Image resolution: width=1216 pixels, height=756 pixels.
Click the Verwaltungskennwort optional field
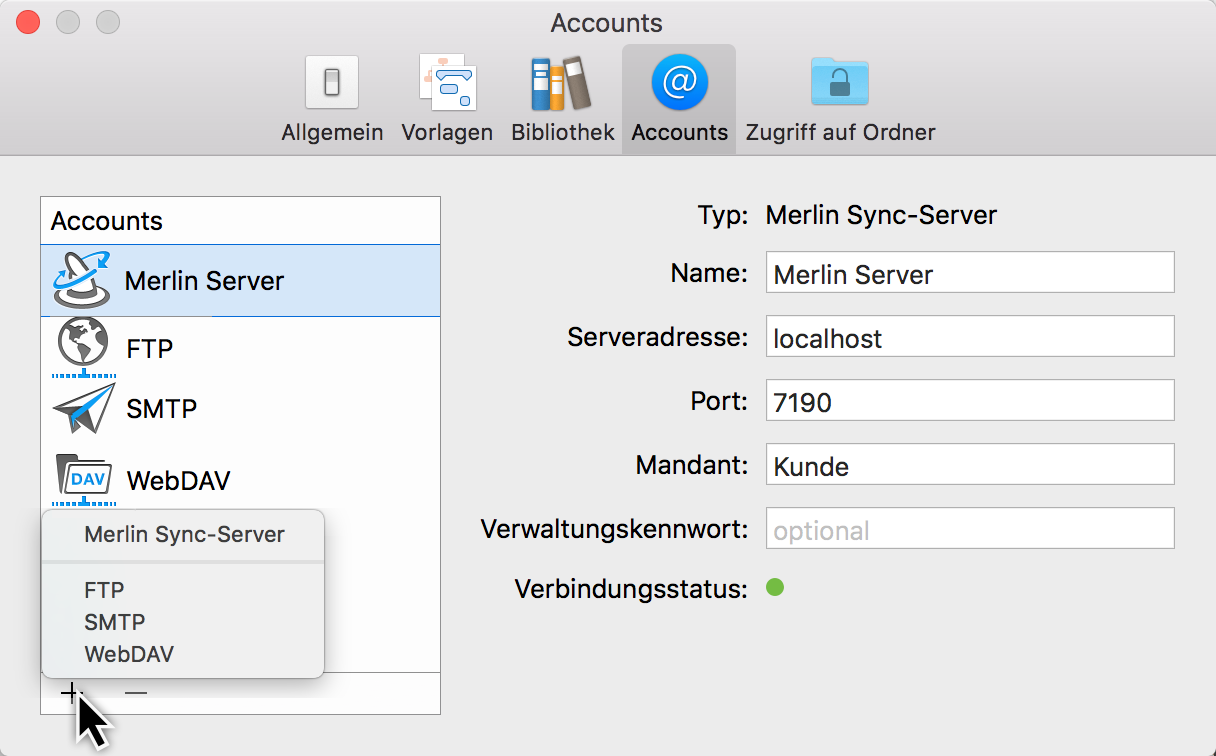click(x=970, y=528)
